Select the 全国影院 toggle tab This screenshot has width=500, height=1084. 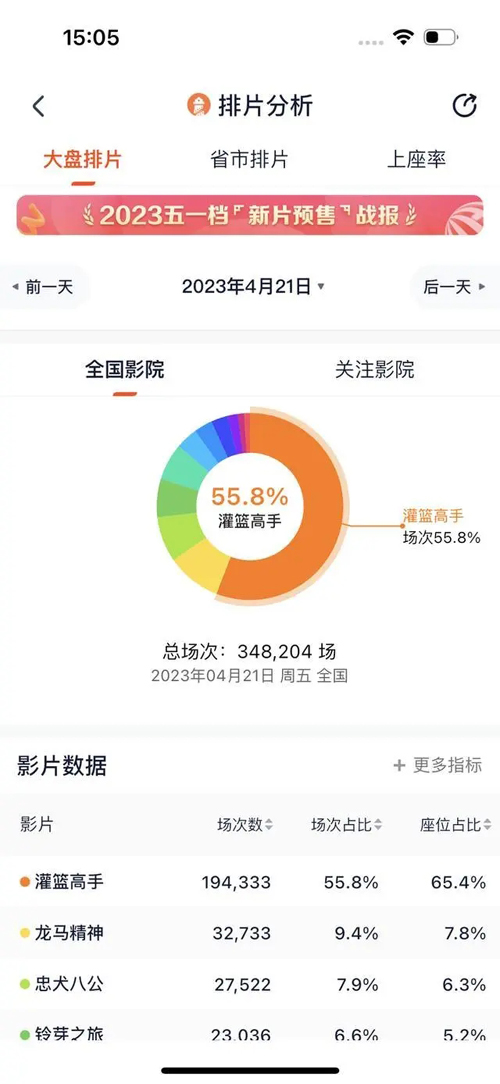(x=125, y=370)
